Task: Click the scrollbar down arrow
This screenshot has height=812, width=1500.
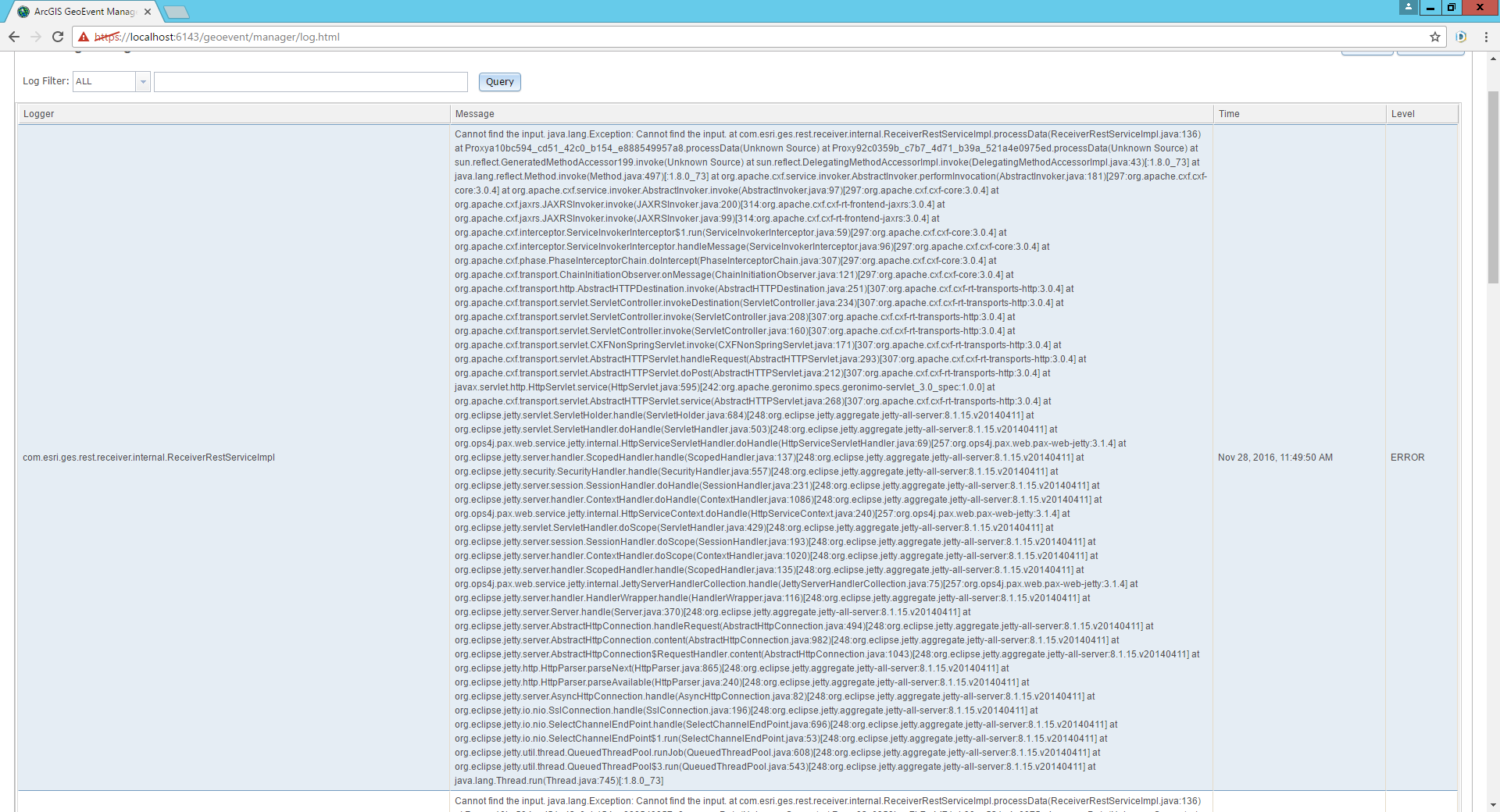Action: coord(1493,805)
